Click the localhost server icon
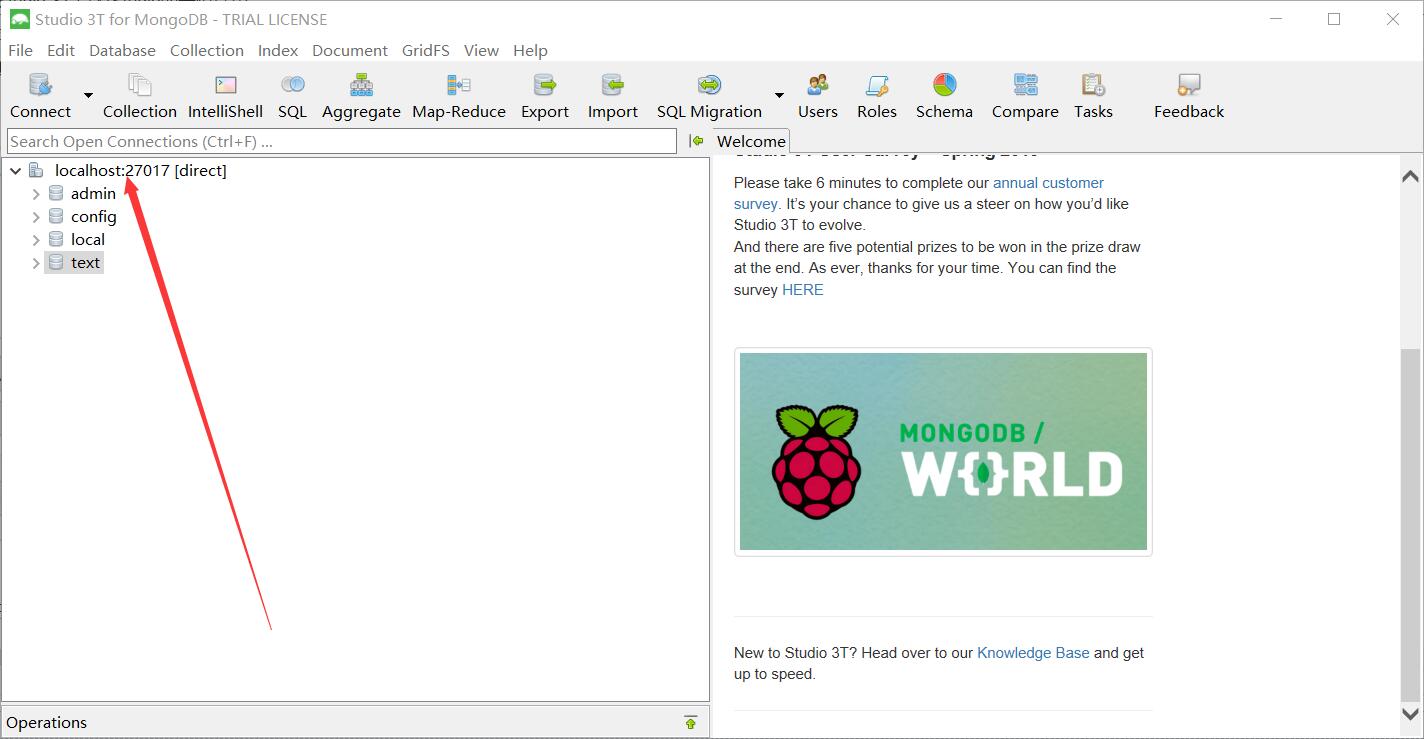1424x739 pixels. 36,171
